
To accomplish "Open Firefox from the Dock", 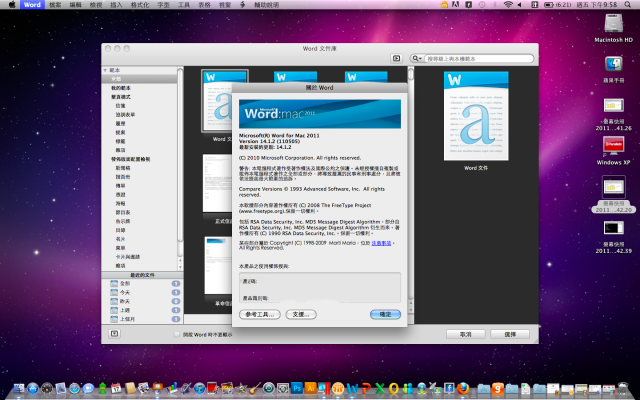I will [463, 388].
